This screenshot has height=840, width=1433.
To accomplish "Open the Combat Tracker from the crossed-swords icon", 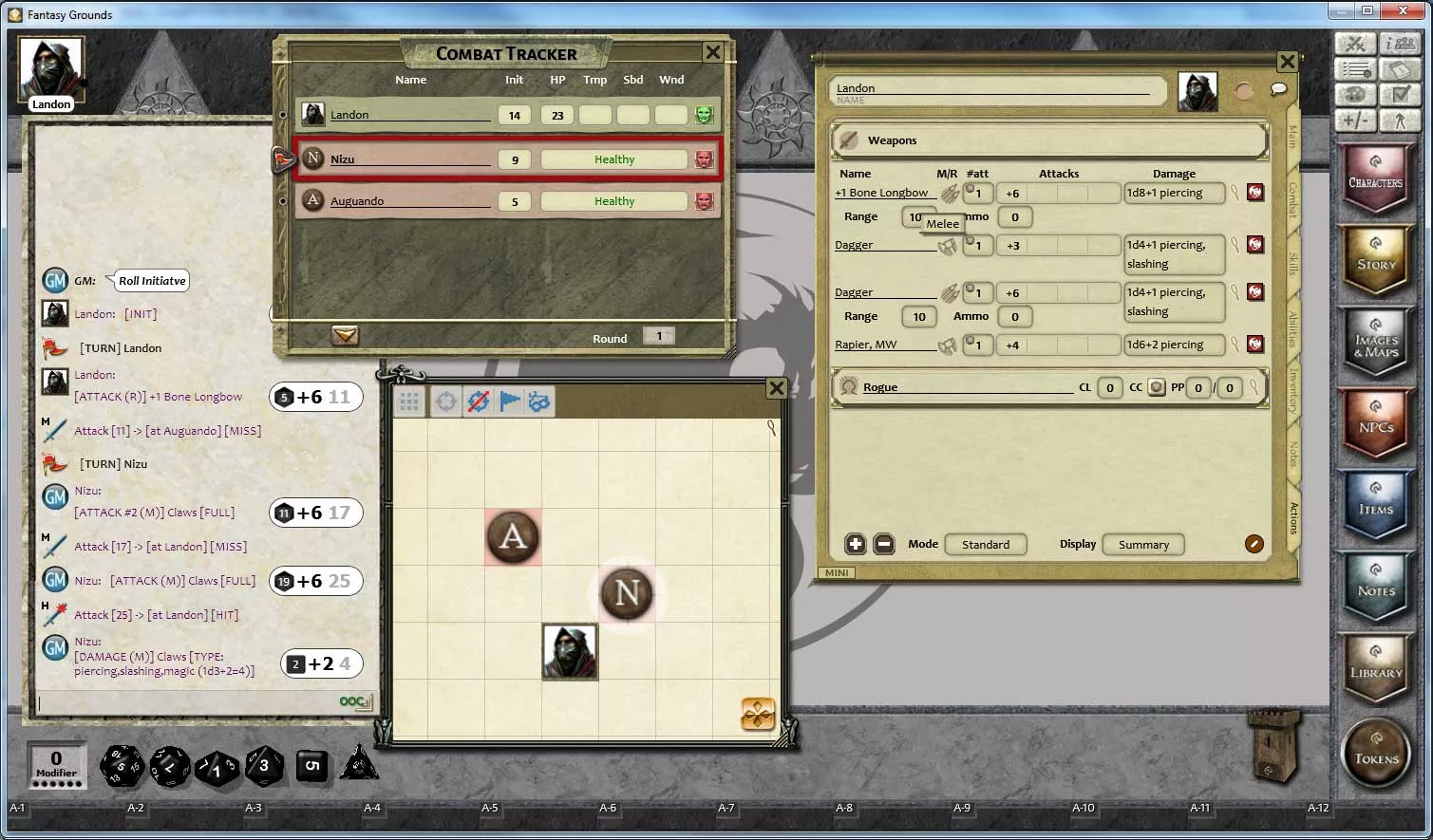I will coord(1355,44).
